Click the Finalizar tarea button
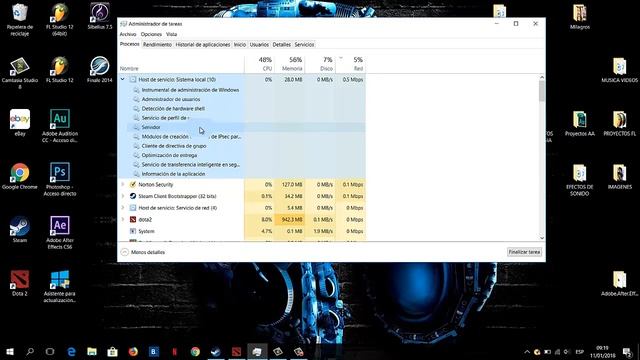The image size is (640, 360). point(524,252)
